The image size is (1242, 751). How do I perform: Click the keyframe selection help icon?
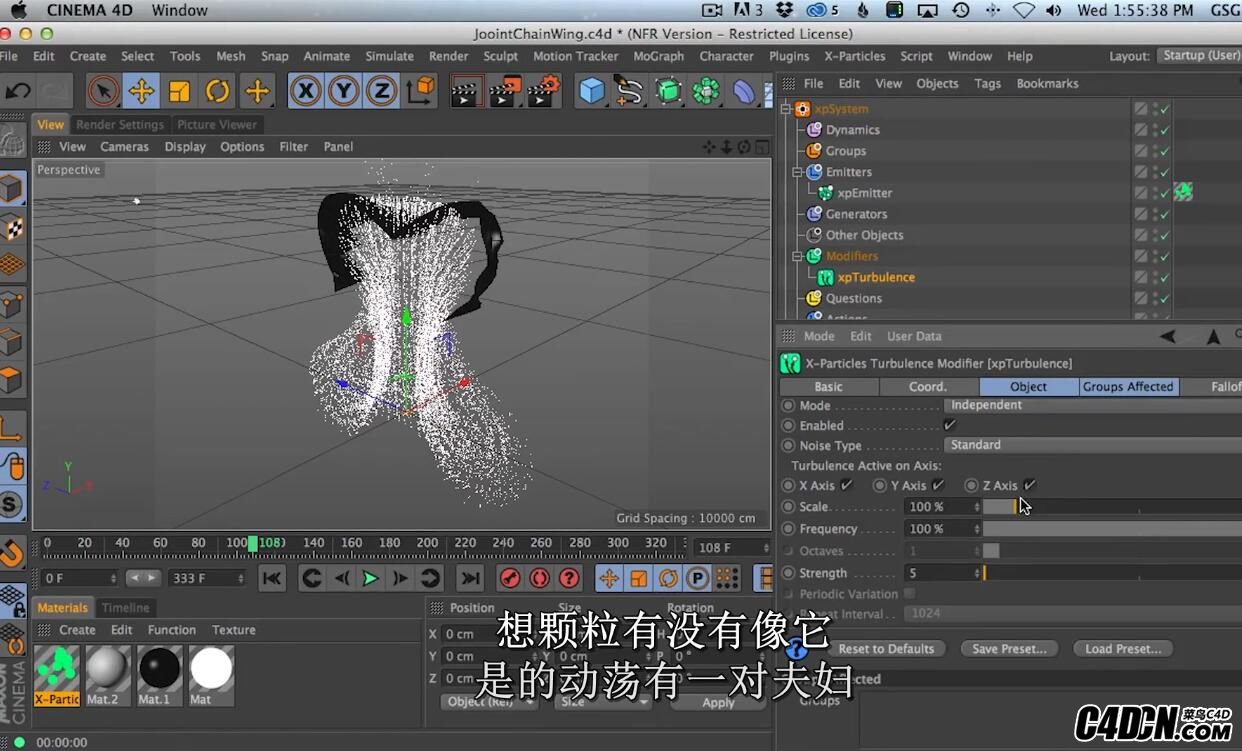click(x=569, y=578)
